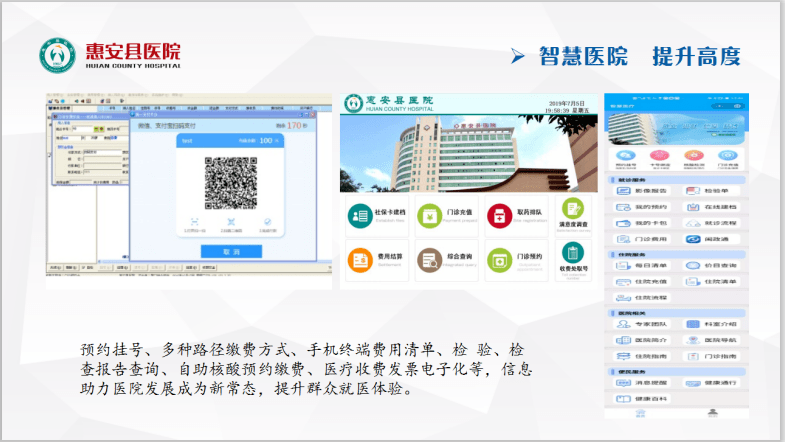Image resolution: width=785 pixels, height=442 pixels.
Task: Click the kiosk date and time display
Action: (567, 107)
